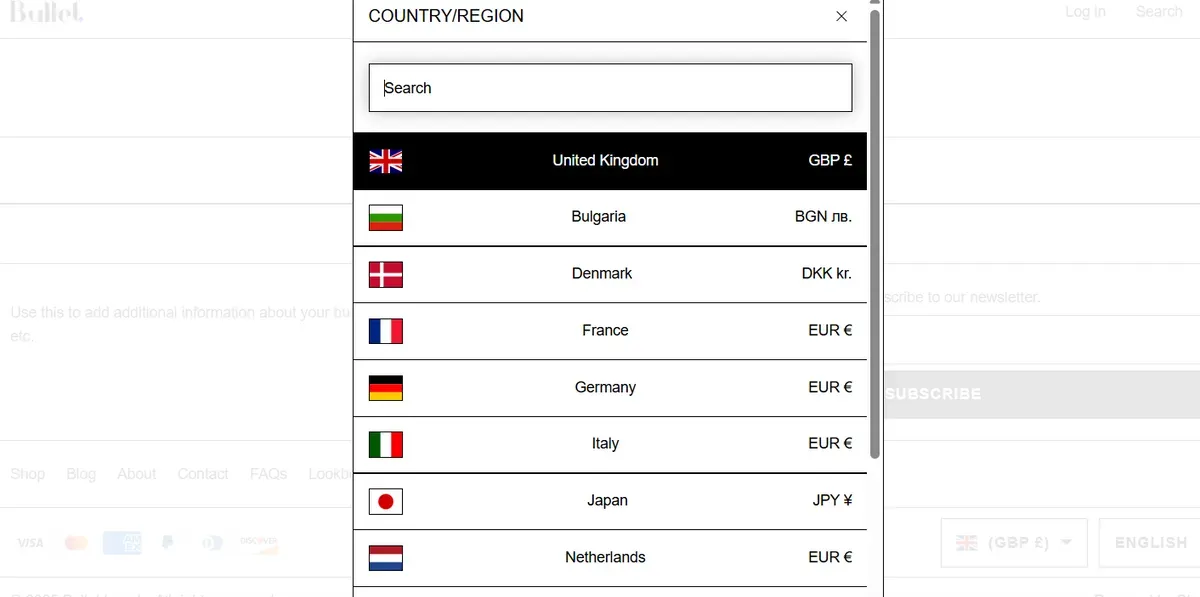Open the Shop menu link
This screenshot has height=597, width=1200.
pyautogui.click(x=28, y=473)
